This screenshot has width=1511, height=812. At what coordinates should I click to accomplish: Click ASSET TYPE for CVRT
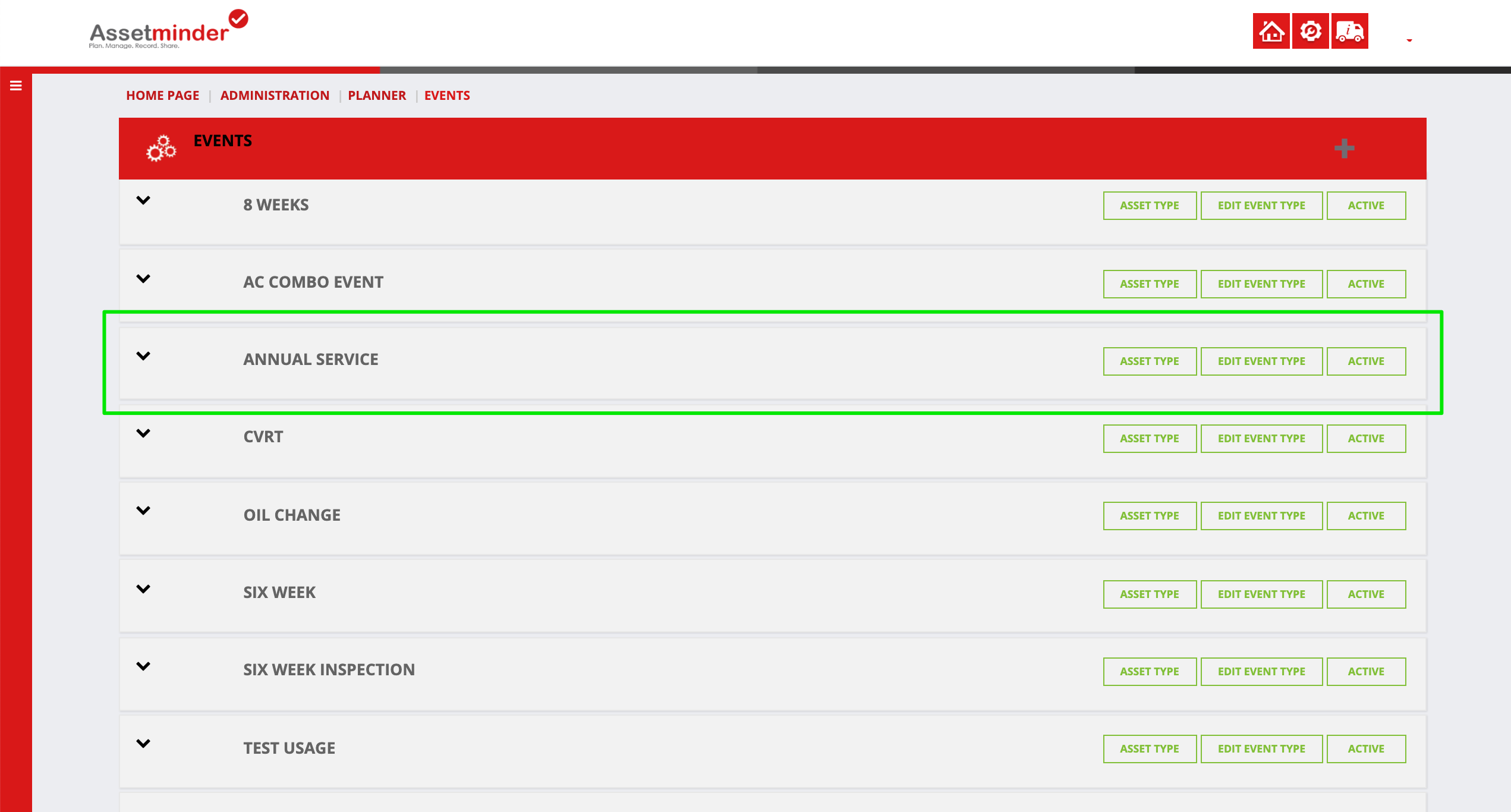point(1150,439)
